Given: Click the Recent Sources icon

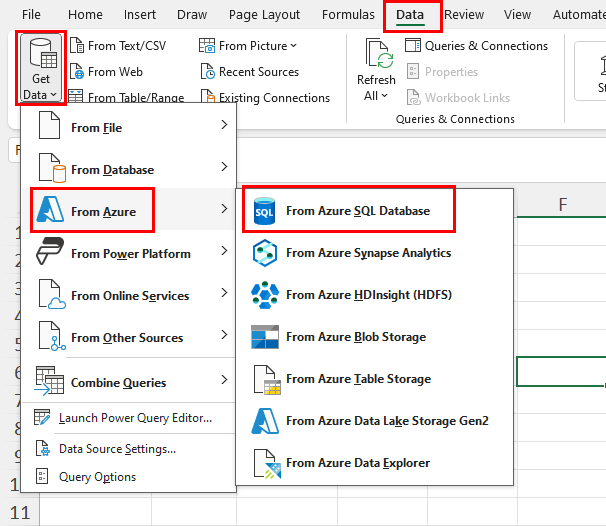Looking at the screenshot, I should (208, 71).
